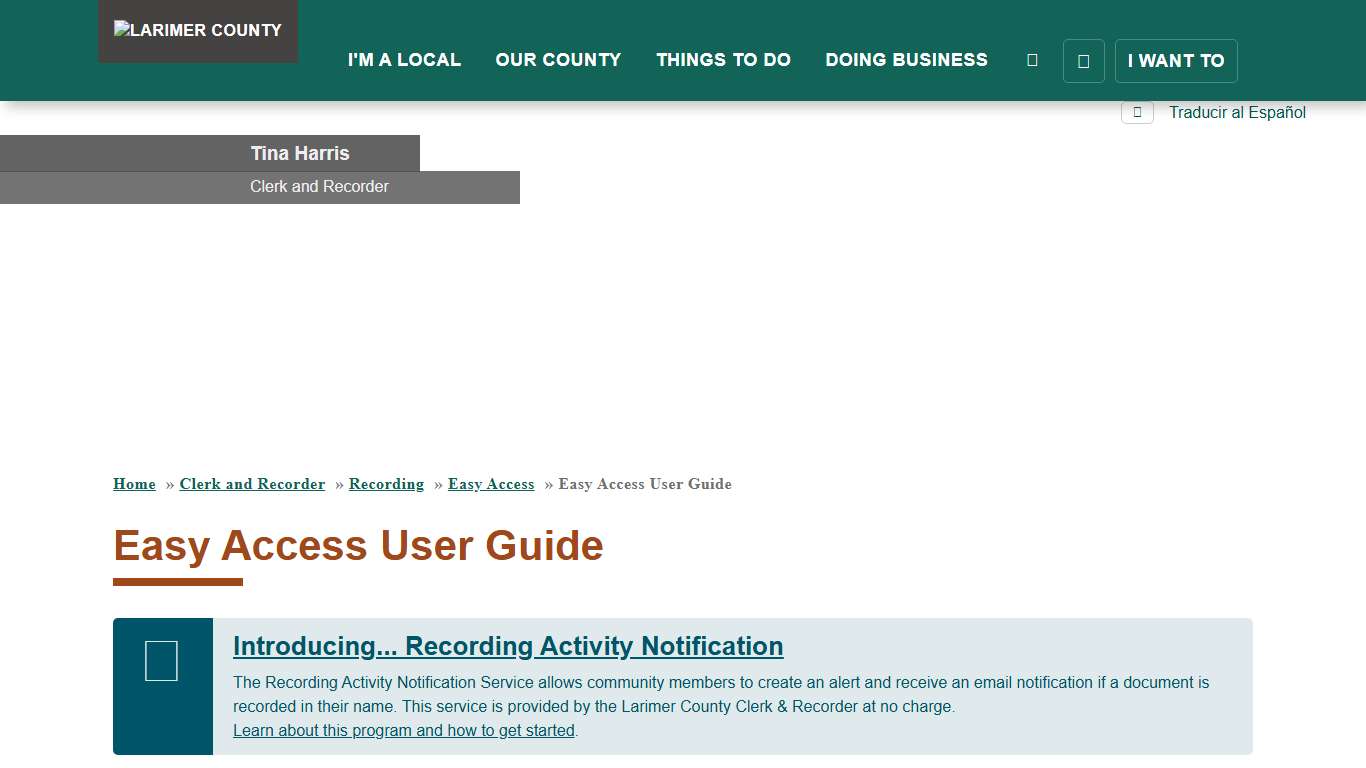Click the Easy Access User Guide heading
1366x768 pixels.
(358, 546)
